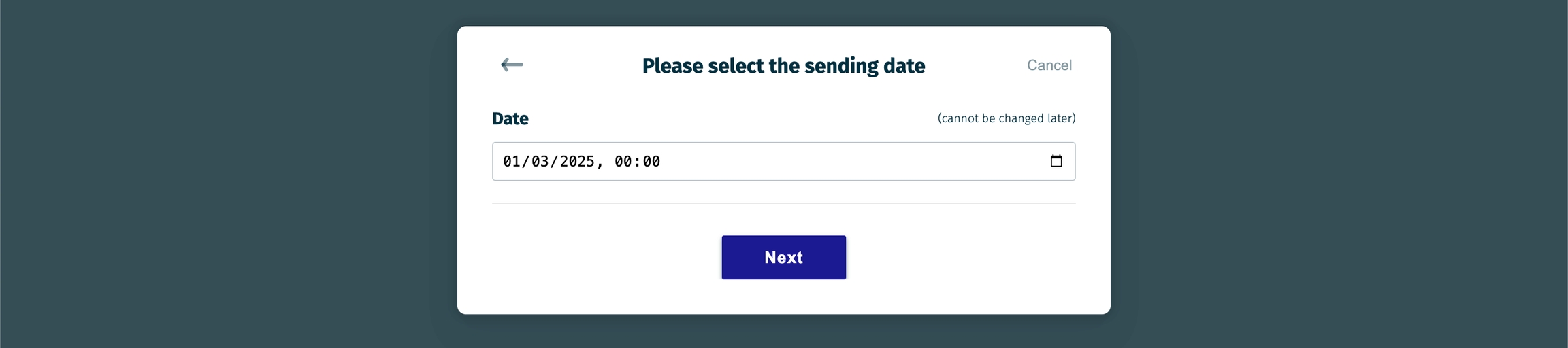The width and height of the screenshot is (1568, 348).
Task: Click the dark backdrop left of the dialog
Action: coord(225,174)
